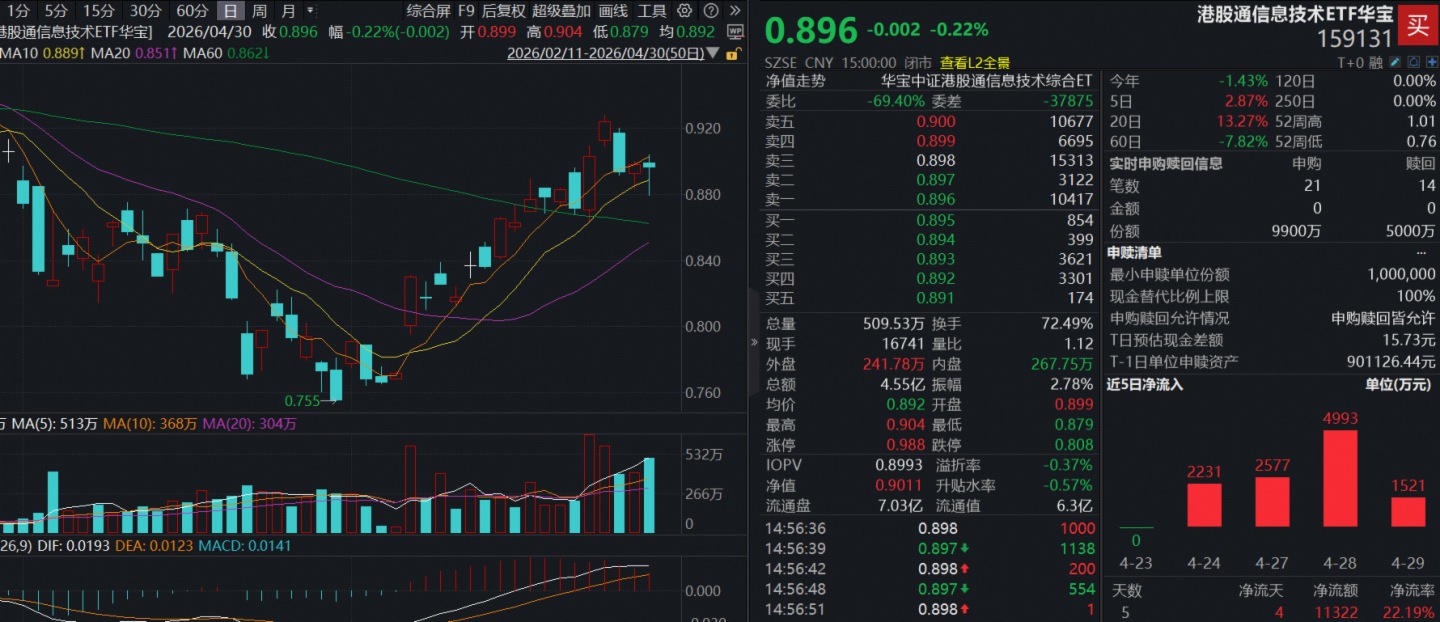This screenshot has width=1440, height=622.
Task: Collapse the side panel splitter arrow
Action: [755, 342]
